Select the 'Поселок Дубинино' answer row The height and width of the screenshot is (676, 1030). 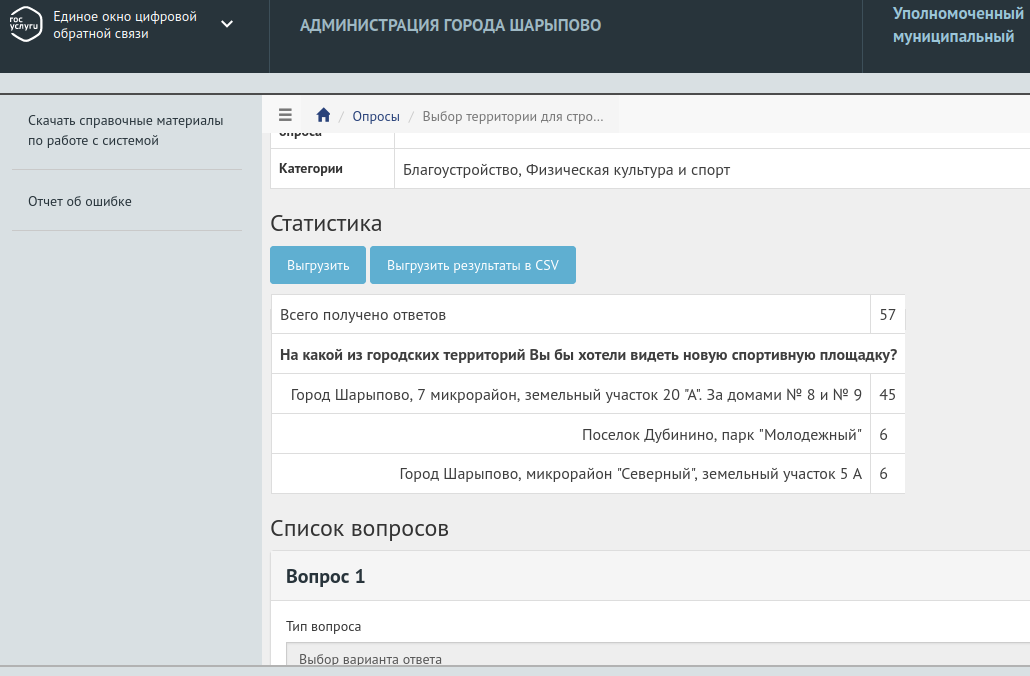point(721,435)
